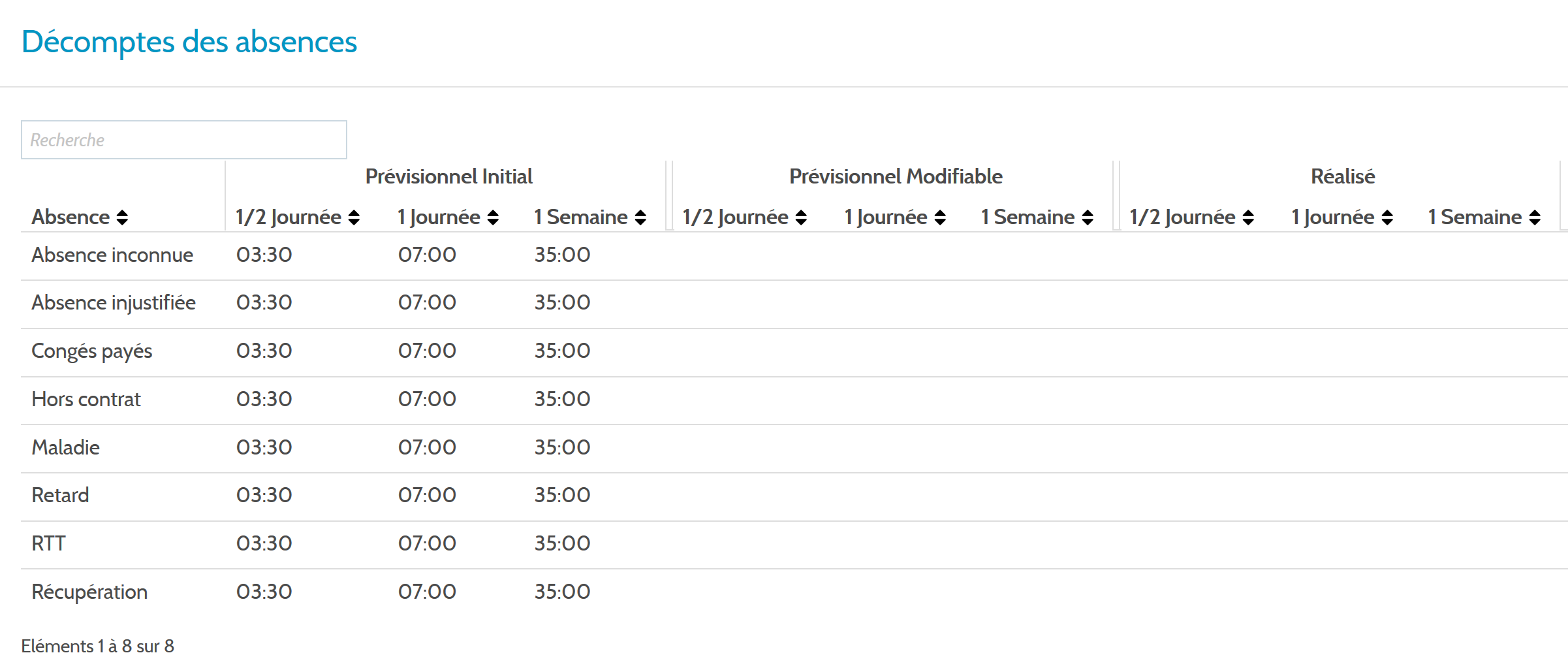The height and width of the screenshot is (670, 1568).
Task: Sort by the Absence column arrow icon
Action: pyautogui.click(x=122, y=217)
